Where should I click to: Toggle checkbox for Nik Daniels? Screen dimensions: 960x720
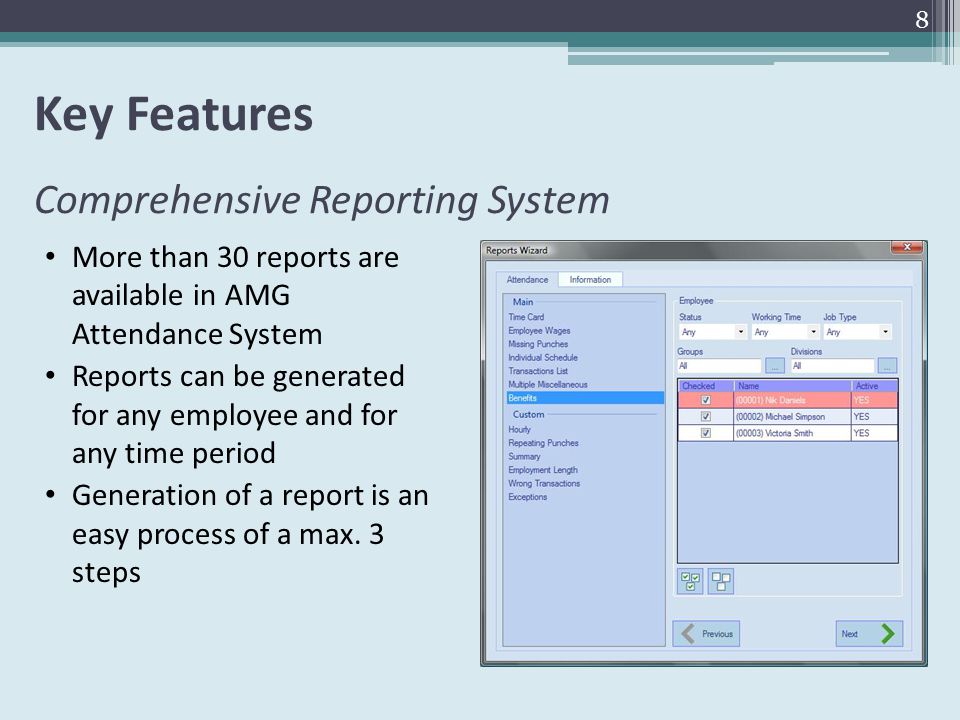point(706,400)
